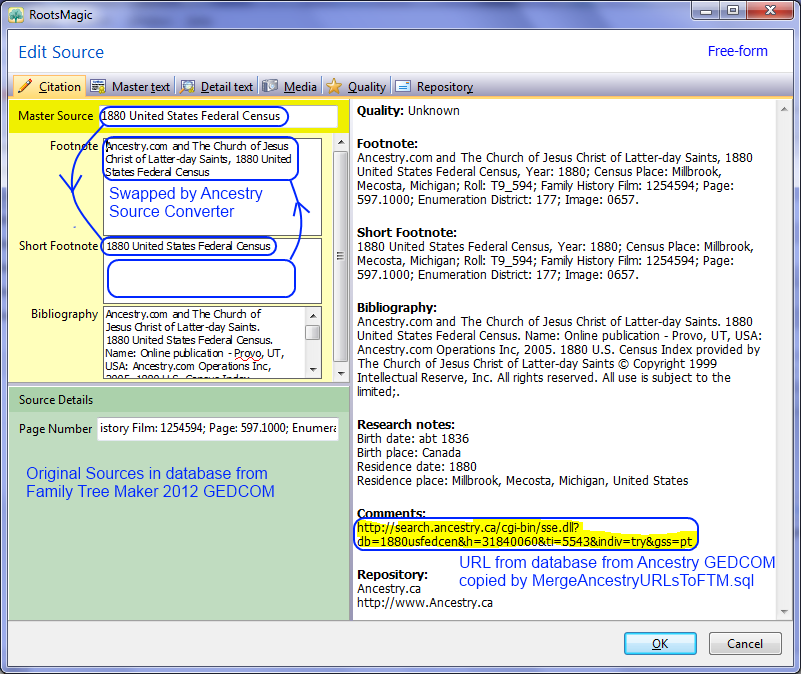This screenshot has height=674, width=801.
Task: Click the star icon for Quality
Action: (334, 86)
